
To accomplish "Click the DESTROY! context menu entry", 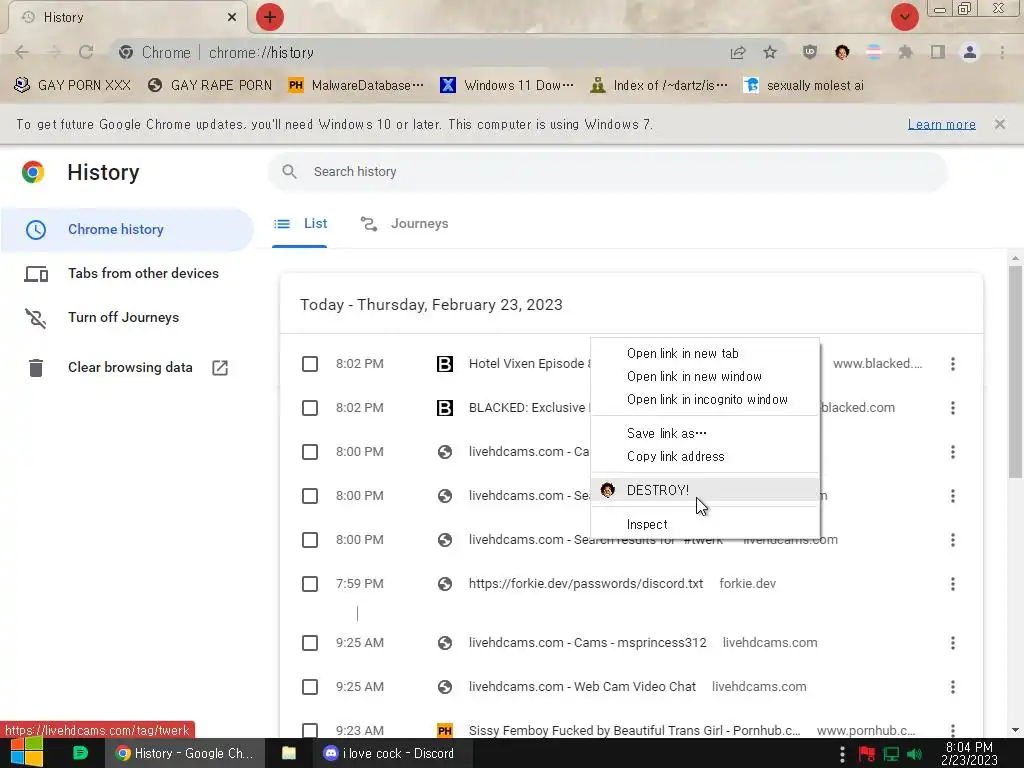I will coord(705,490).
